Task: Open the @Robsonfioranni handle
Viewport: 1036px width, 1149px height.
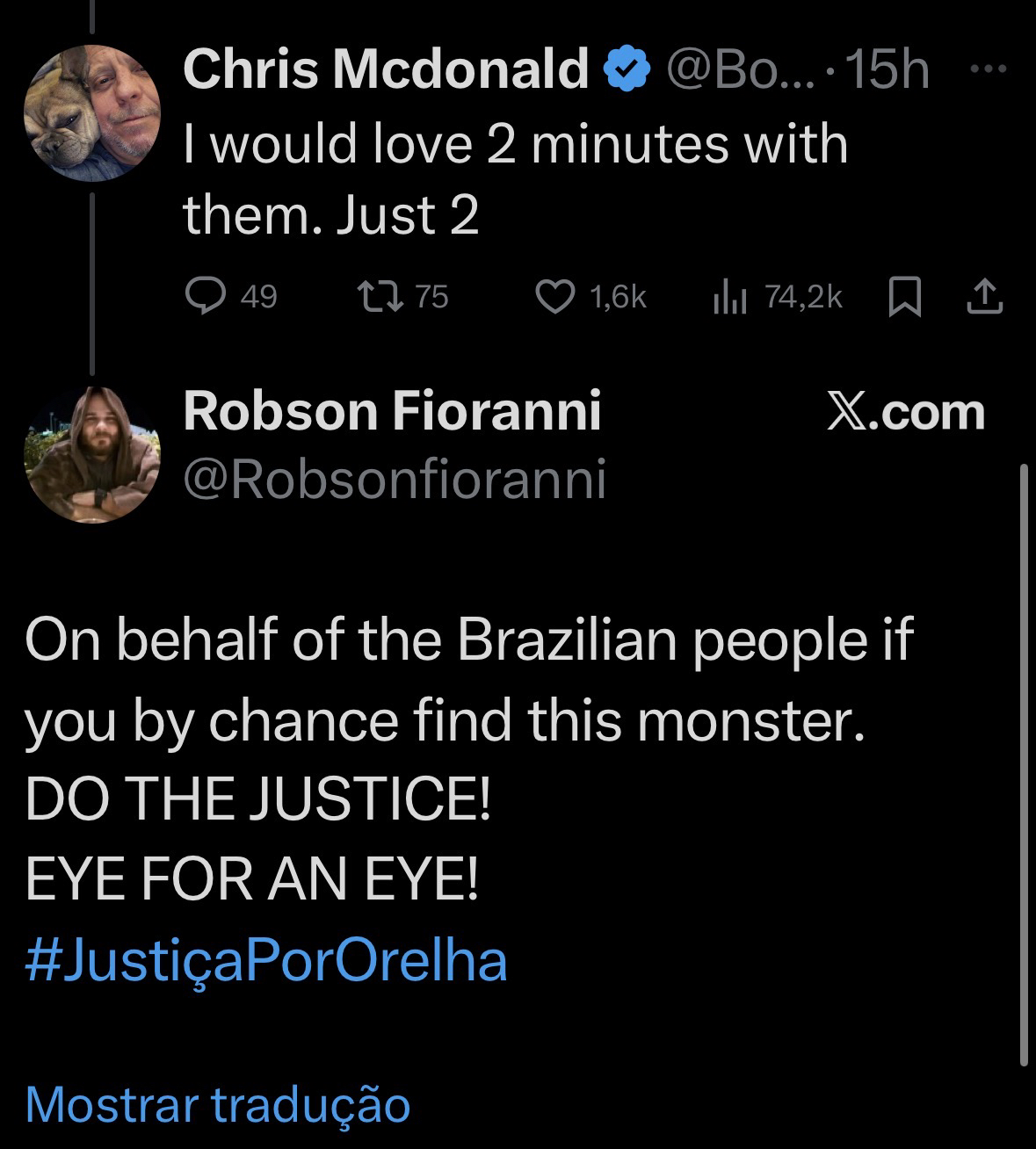Action: [395, 479]
